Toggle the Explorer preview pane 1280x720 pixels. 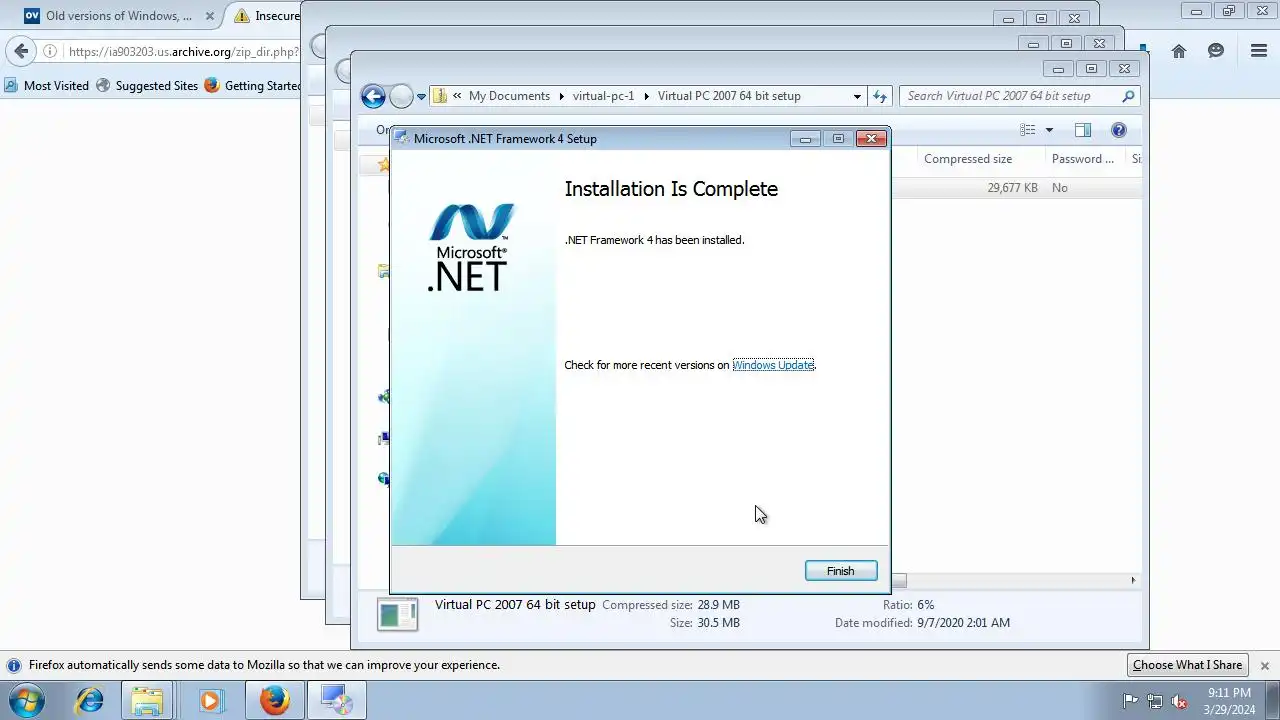coord(1082,130)
